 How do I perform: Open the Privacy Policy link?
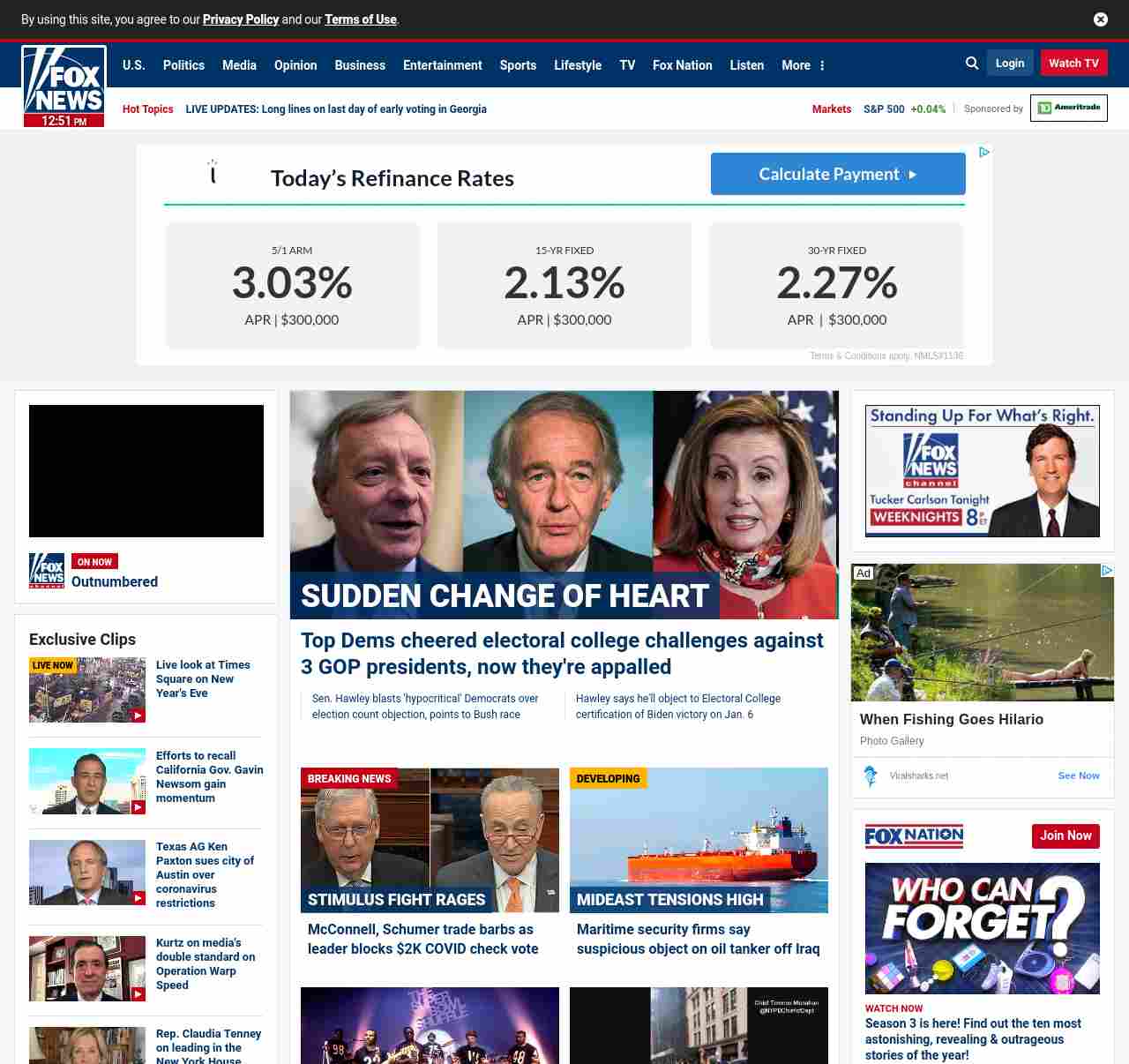pyautogui.click(x=240, y=19)
